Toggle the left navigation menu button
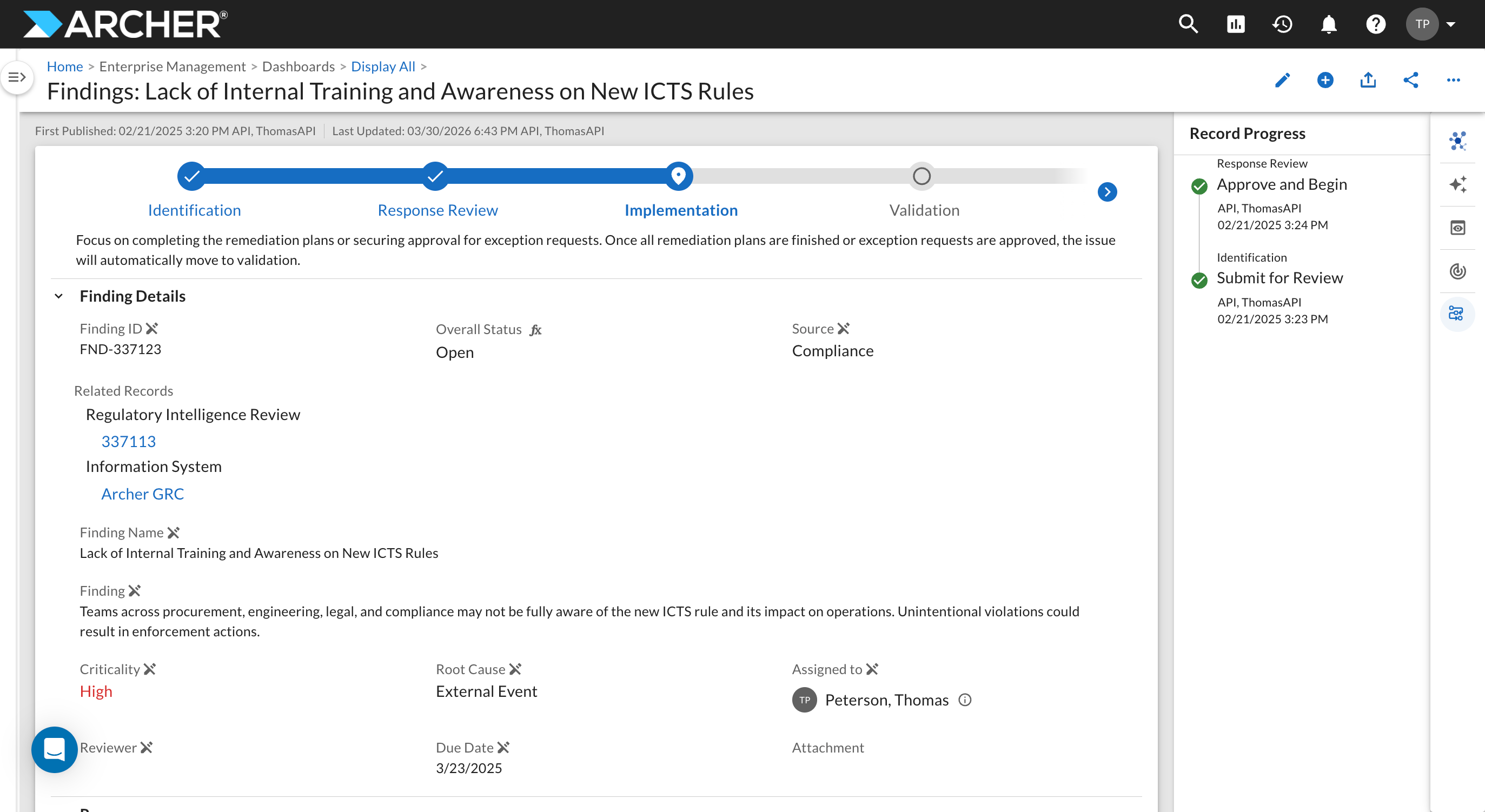Viewport: 1485px width, 812px height. click(x=17, y=77)
